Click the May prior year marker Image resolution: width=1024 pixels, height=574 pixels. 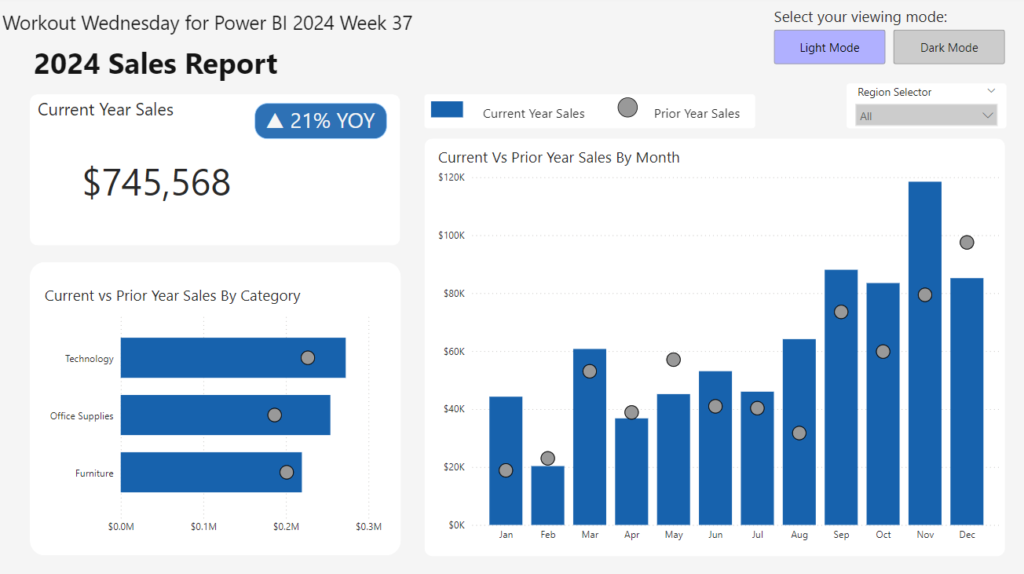pyautogui.click(x=673, y=360)
